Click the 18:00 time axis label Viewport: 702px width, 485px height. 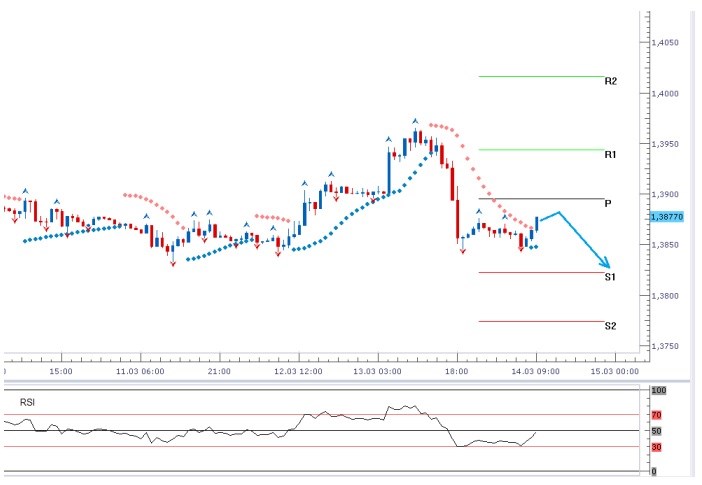457,371
